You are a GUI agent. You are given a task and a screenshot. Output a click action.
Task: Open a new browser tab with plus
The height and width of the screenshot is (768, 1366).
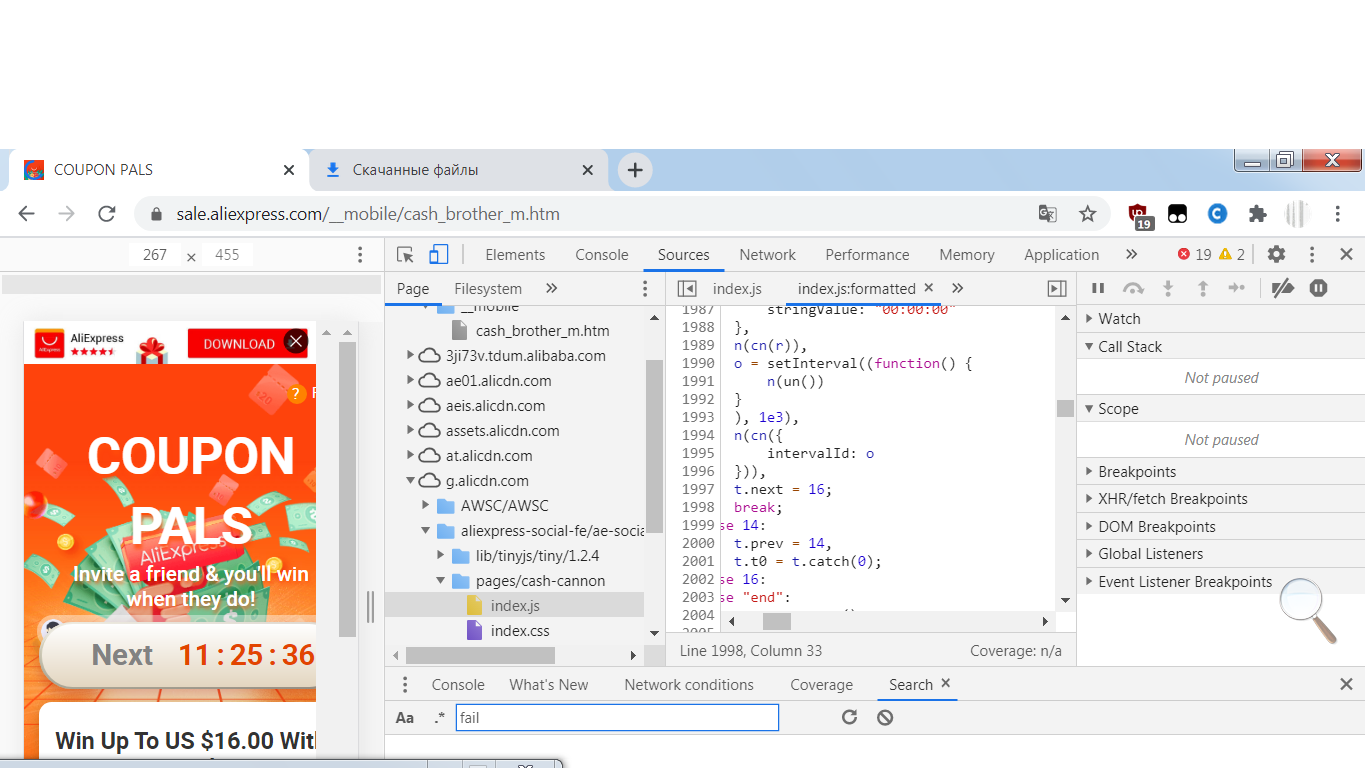coord(635,170)
